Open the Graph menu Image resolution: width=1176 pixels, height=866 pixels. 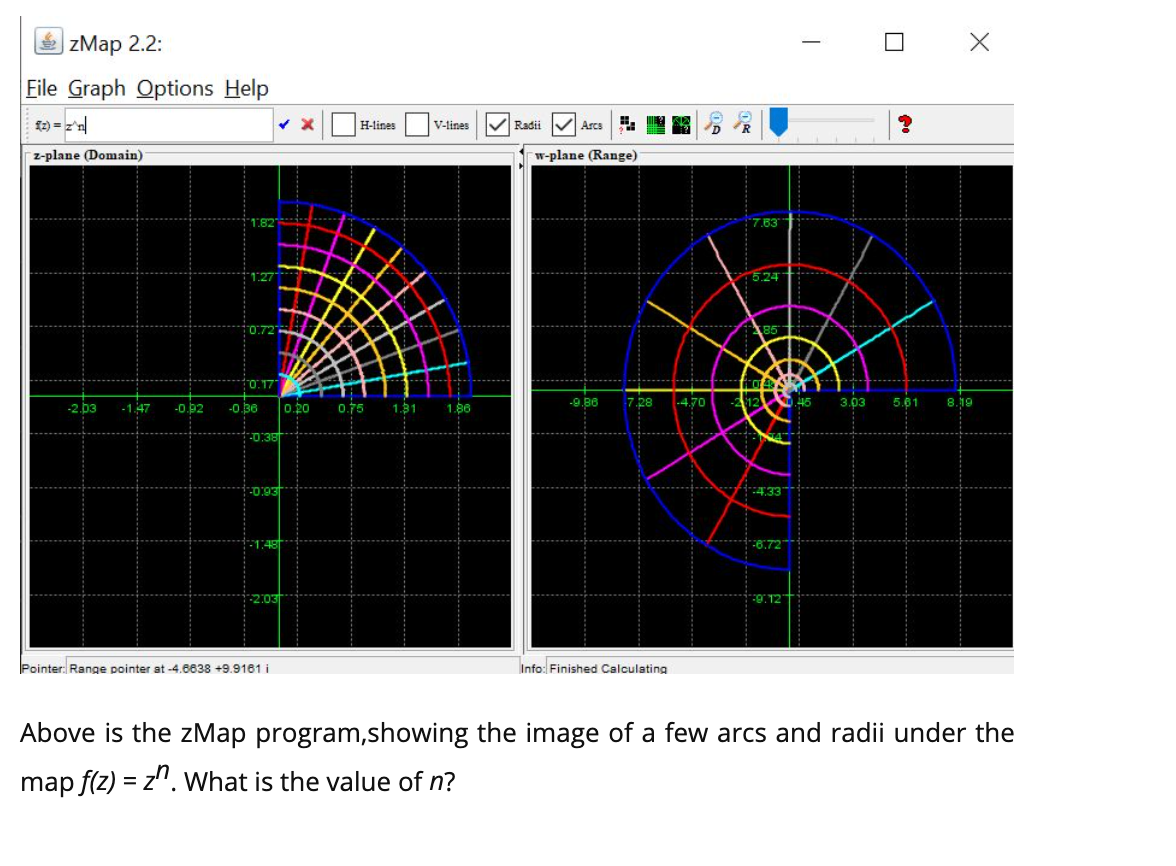point(97,88)
